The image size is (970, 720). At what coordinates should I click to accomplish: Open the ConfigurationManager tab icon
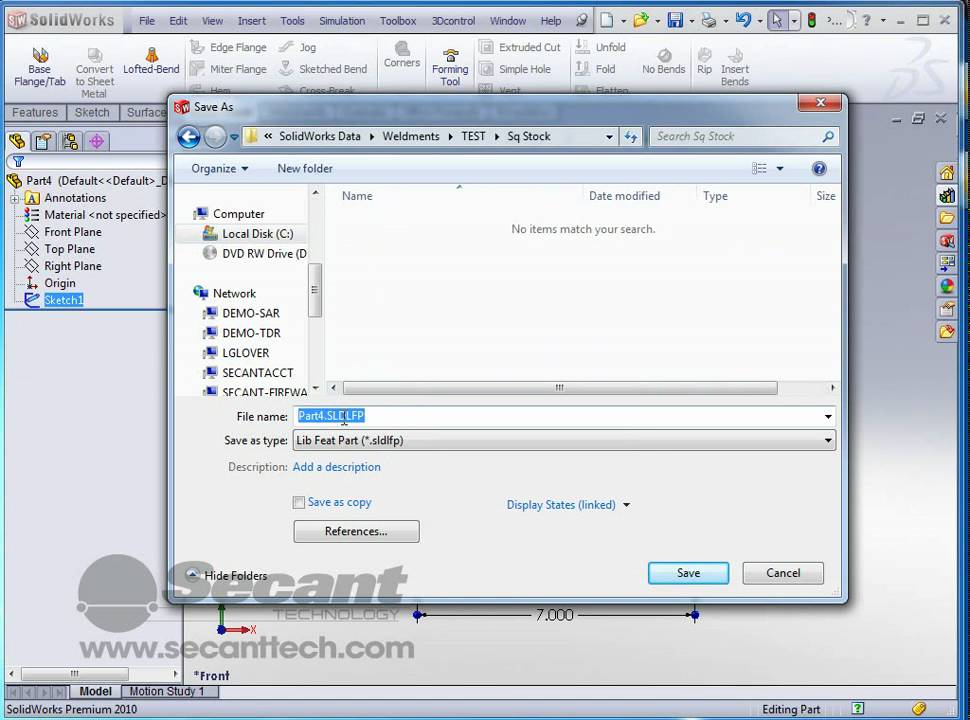click(x=70, y=142)
